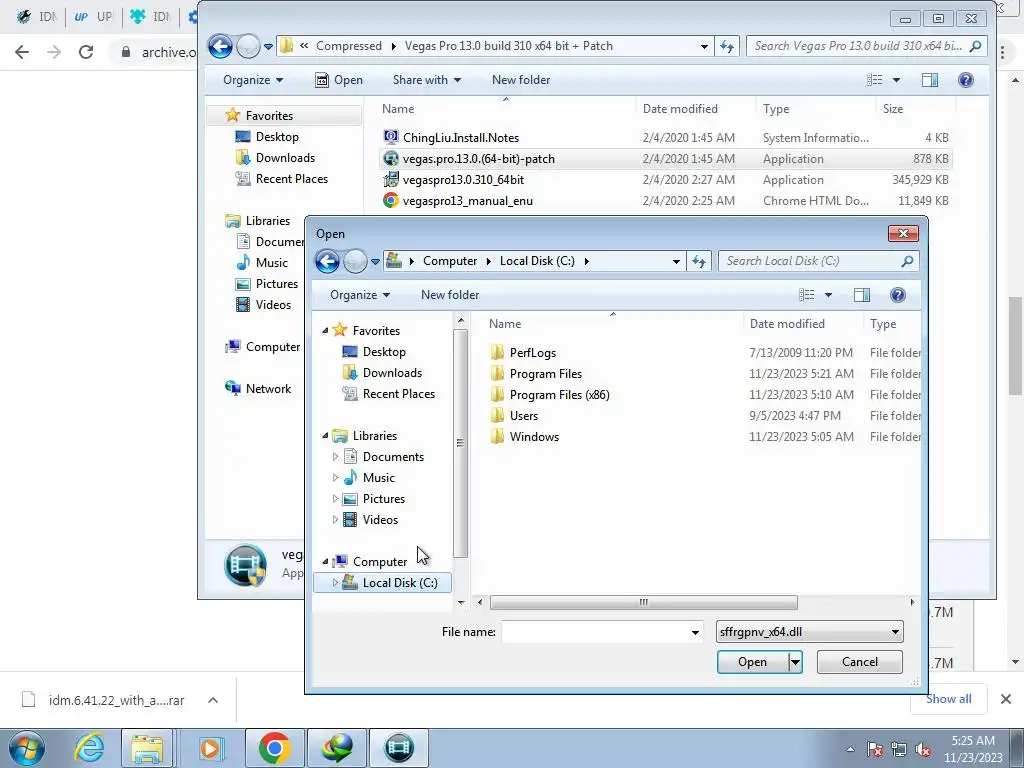The width and height of the screenshot is (1024, 768).
Task: Cancel the Open dialog
Action: [x=859, y=662]
